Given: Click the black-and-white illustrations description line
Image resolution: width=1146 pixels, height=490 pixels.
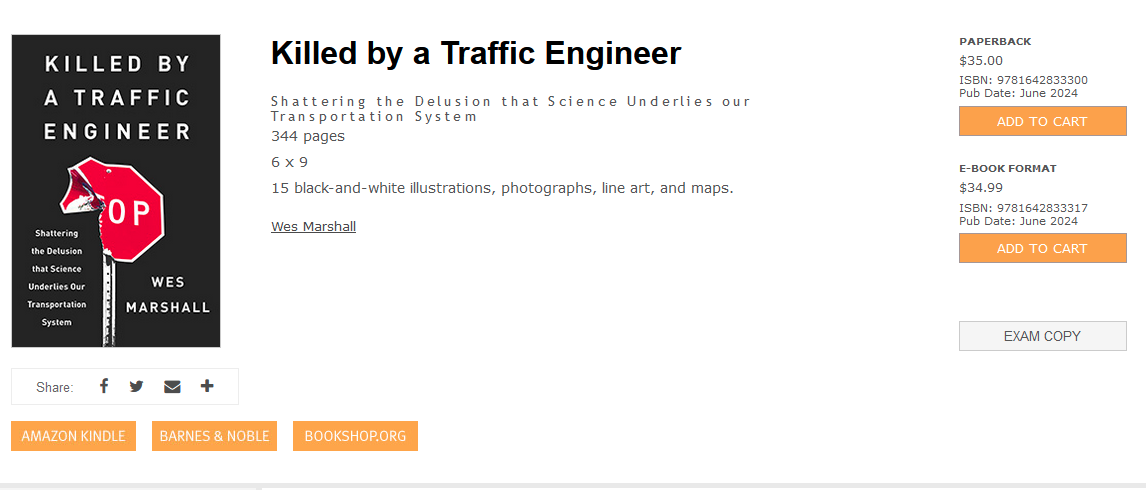Looking at the screenshot, I should tap(502, 188).
